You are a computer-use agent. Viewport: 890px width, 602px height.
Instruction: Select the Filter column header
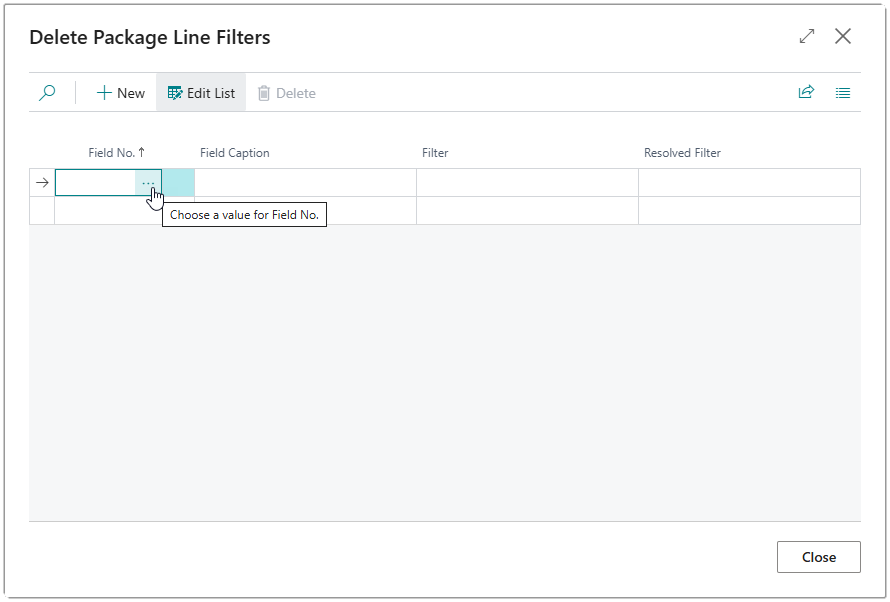[x=435, y=153]
